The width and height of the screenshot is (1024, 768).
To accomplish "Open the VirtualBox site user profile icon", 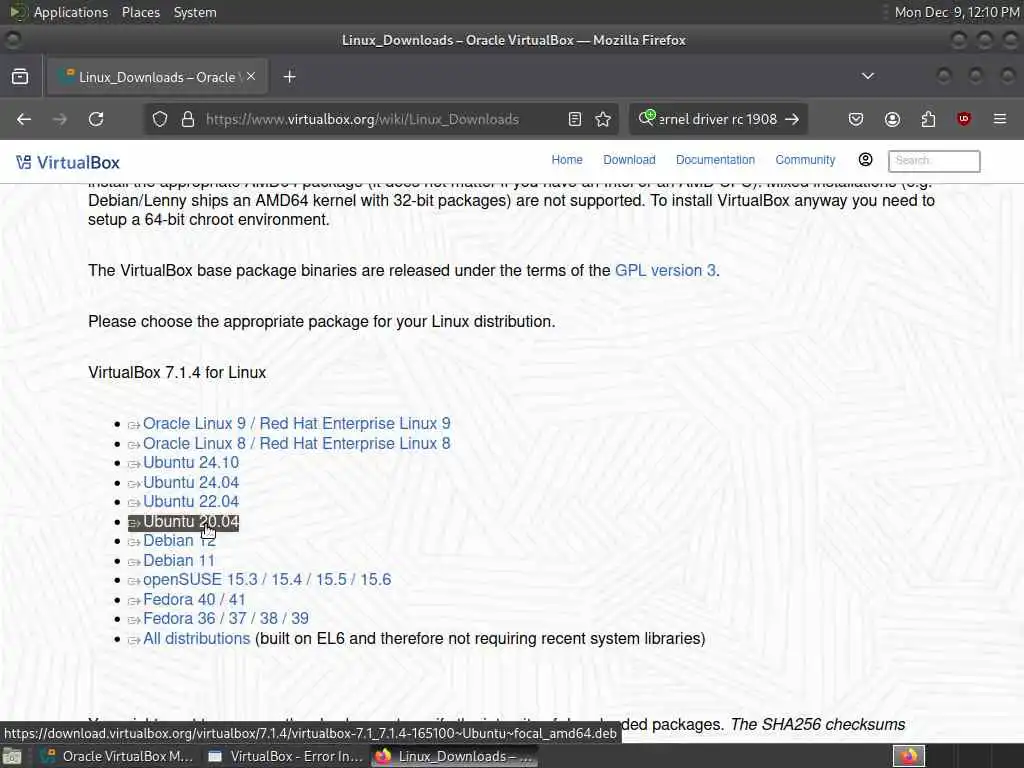I will tap(865, 160).
